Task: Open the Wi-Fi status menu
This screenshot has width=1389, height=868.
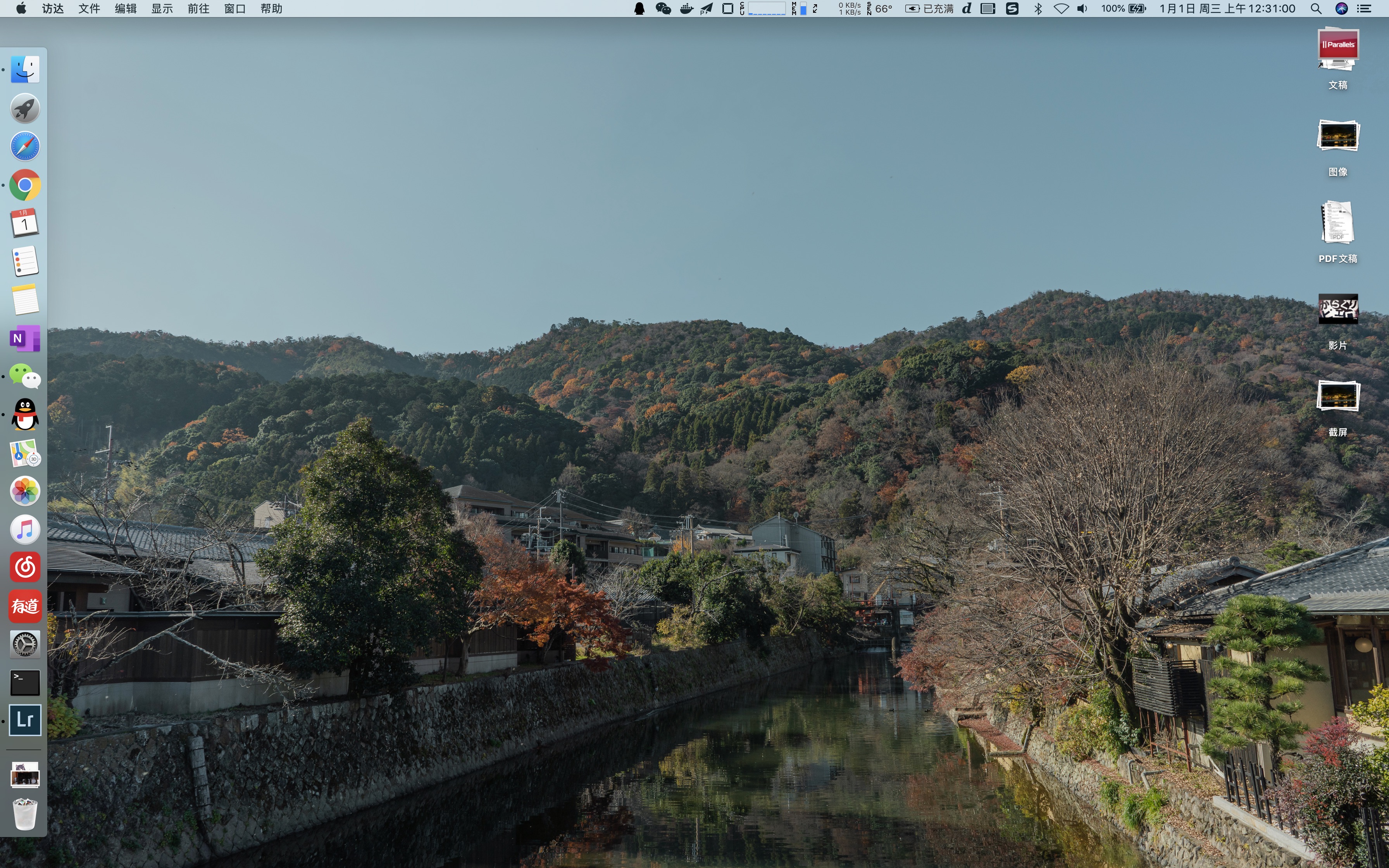Action: coord(1061,9)
